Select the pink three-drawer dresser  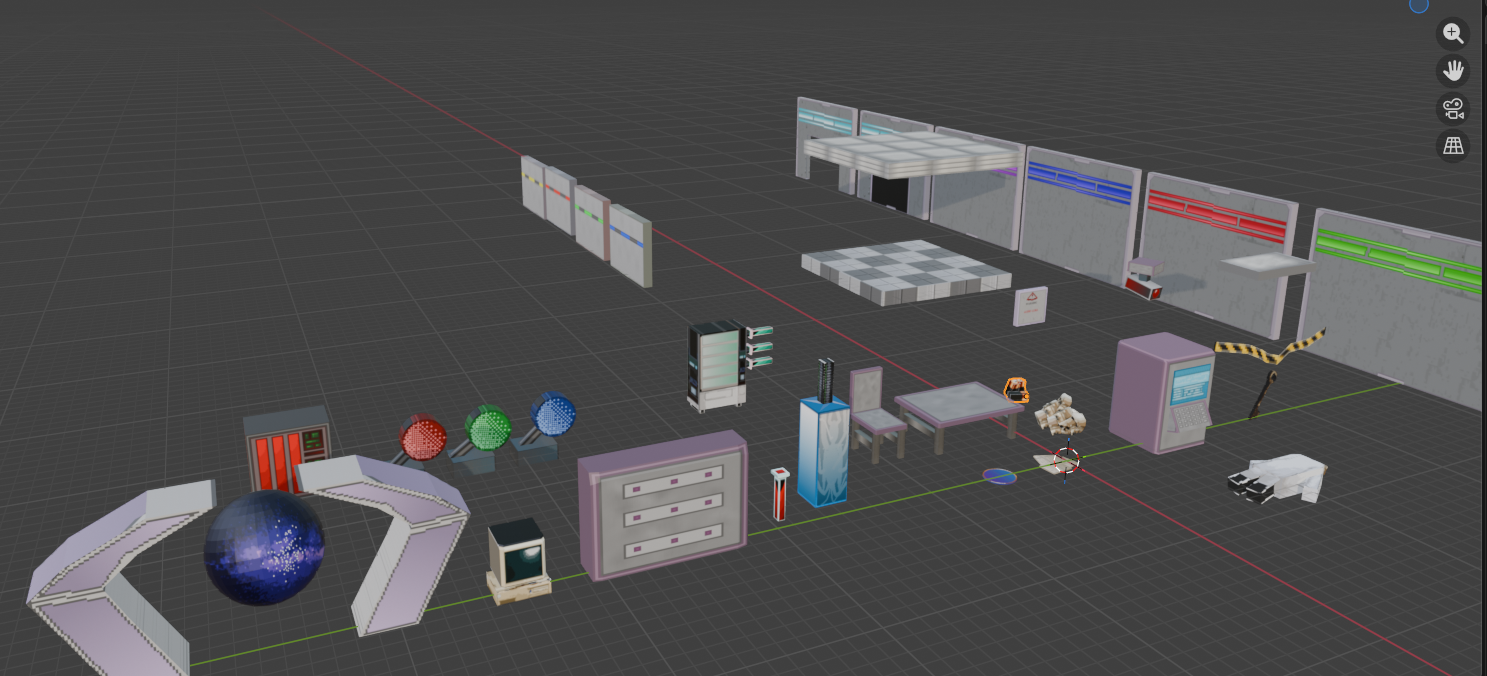(663, 505)
